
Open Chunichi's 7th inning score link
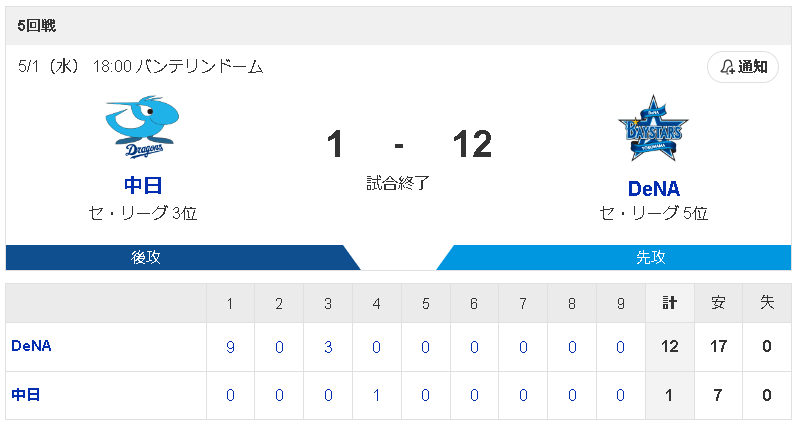tap(523, 395)
